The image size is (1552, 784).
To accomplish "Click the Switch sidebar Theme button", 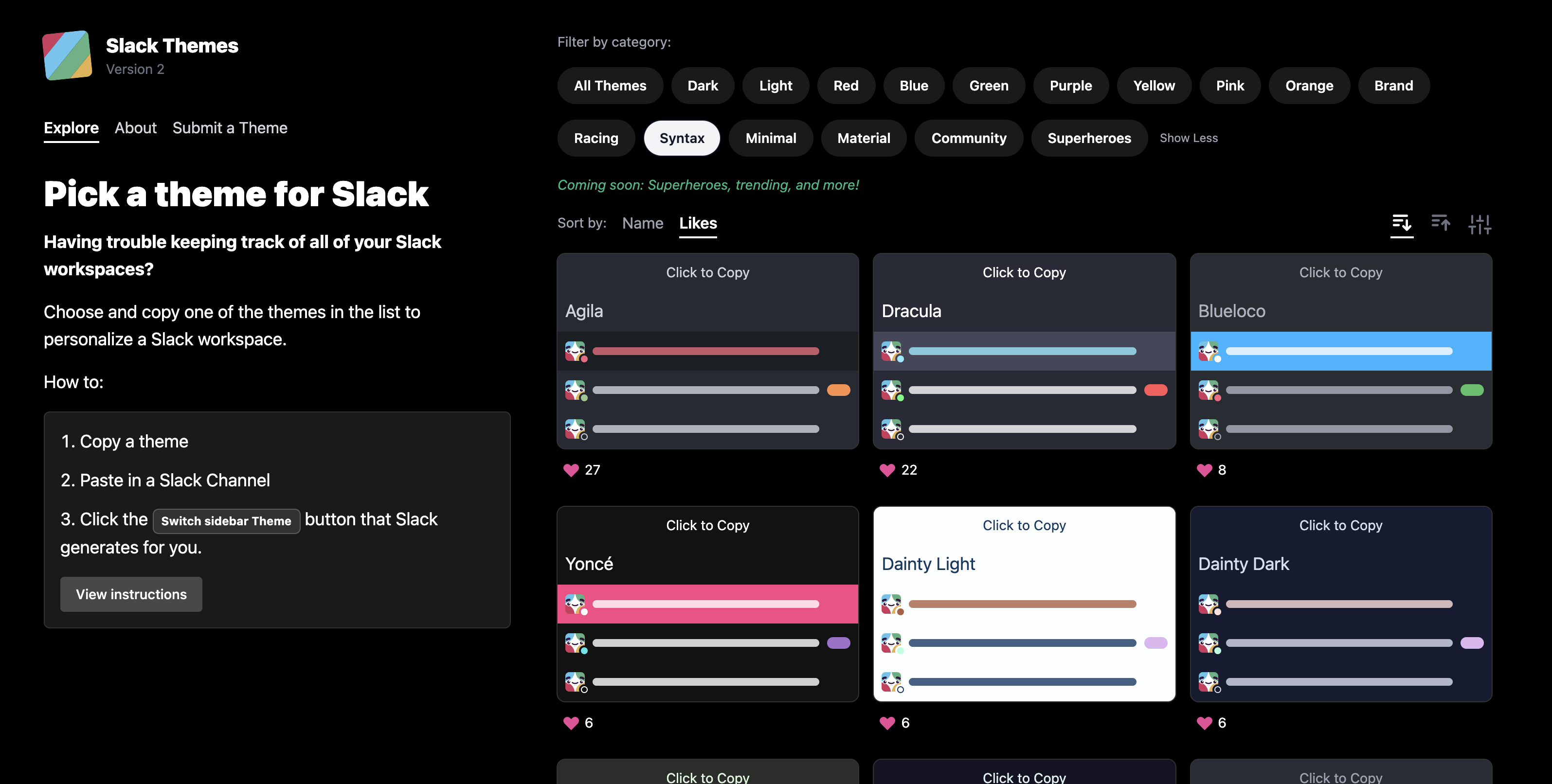I will pos(226,521).
